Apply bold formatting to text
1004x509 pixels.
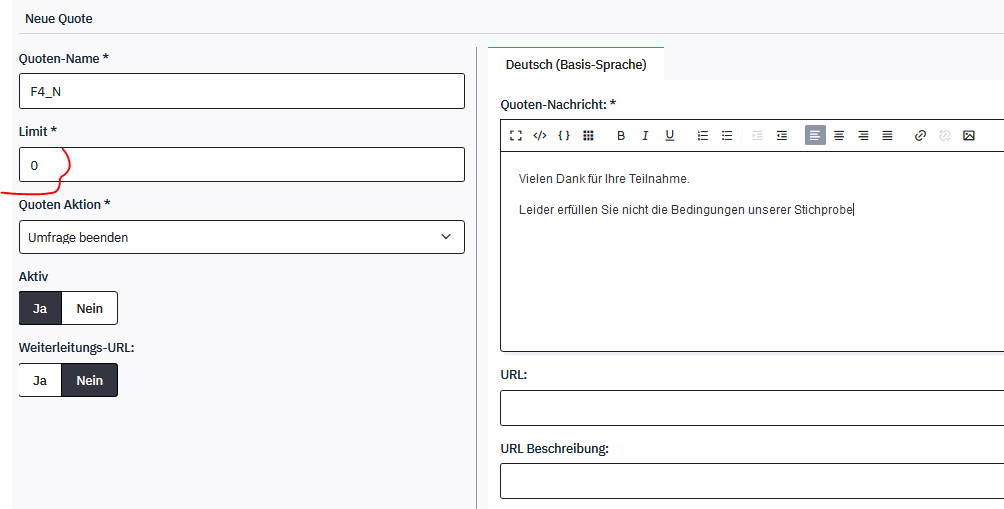tap(621, 135)
